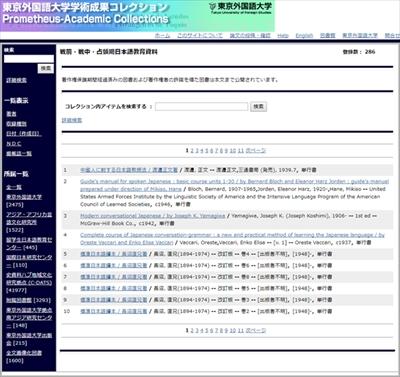
Task: Go to page 11 in pagination above results
Action: [x=241, y=151]
